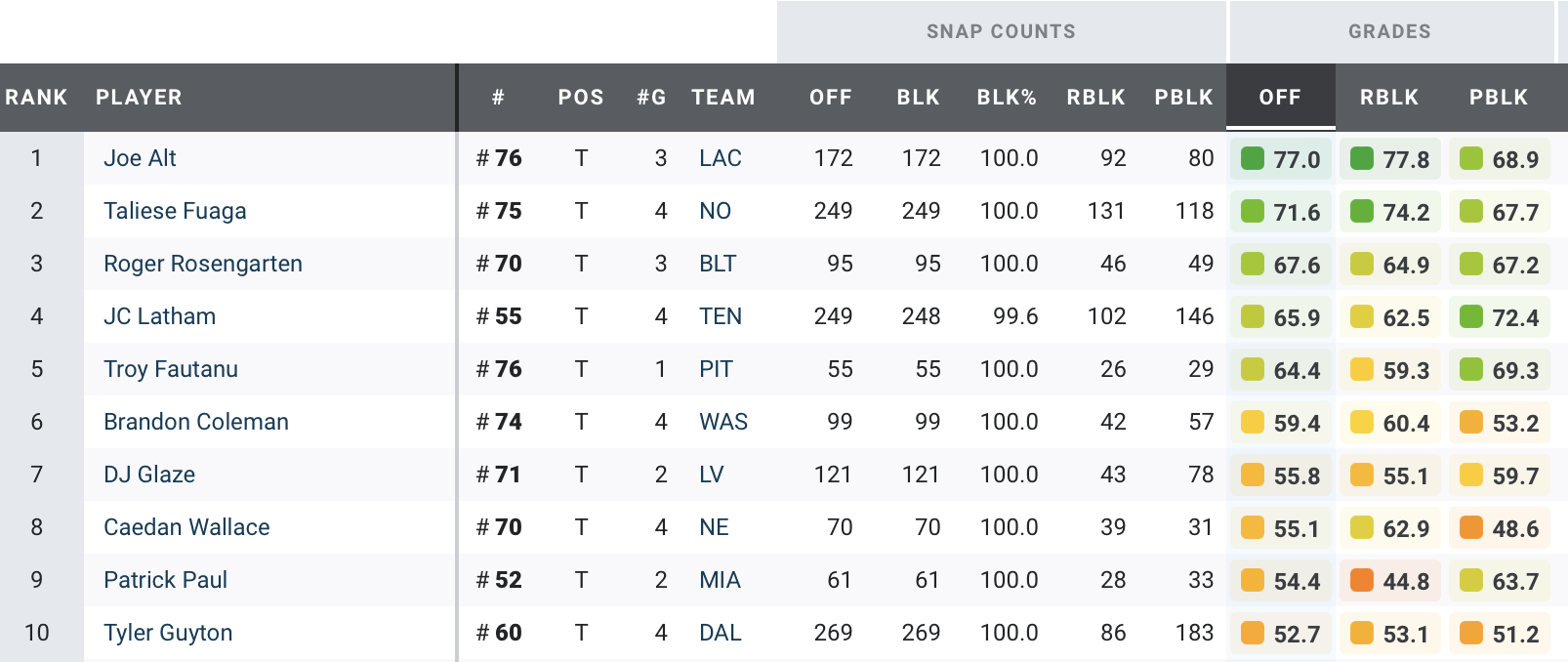The image size is (1568, 662).
Task: Sort by grades RBLK column header
Action: pyautogui.click(x=1389, y=98)
